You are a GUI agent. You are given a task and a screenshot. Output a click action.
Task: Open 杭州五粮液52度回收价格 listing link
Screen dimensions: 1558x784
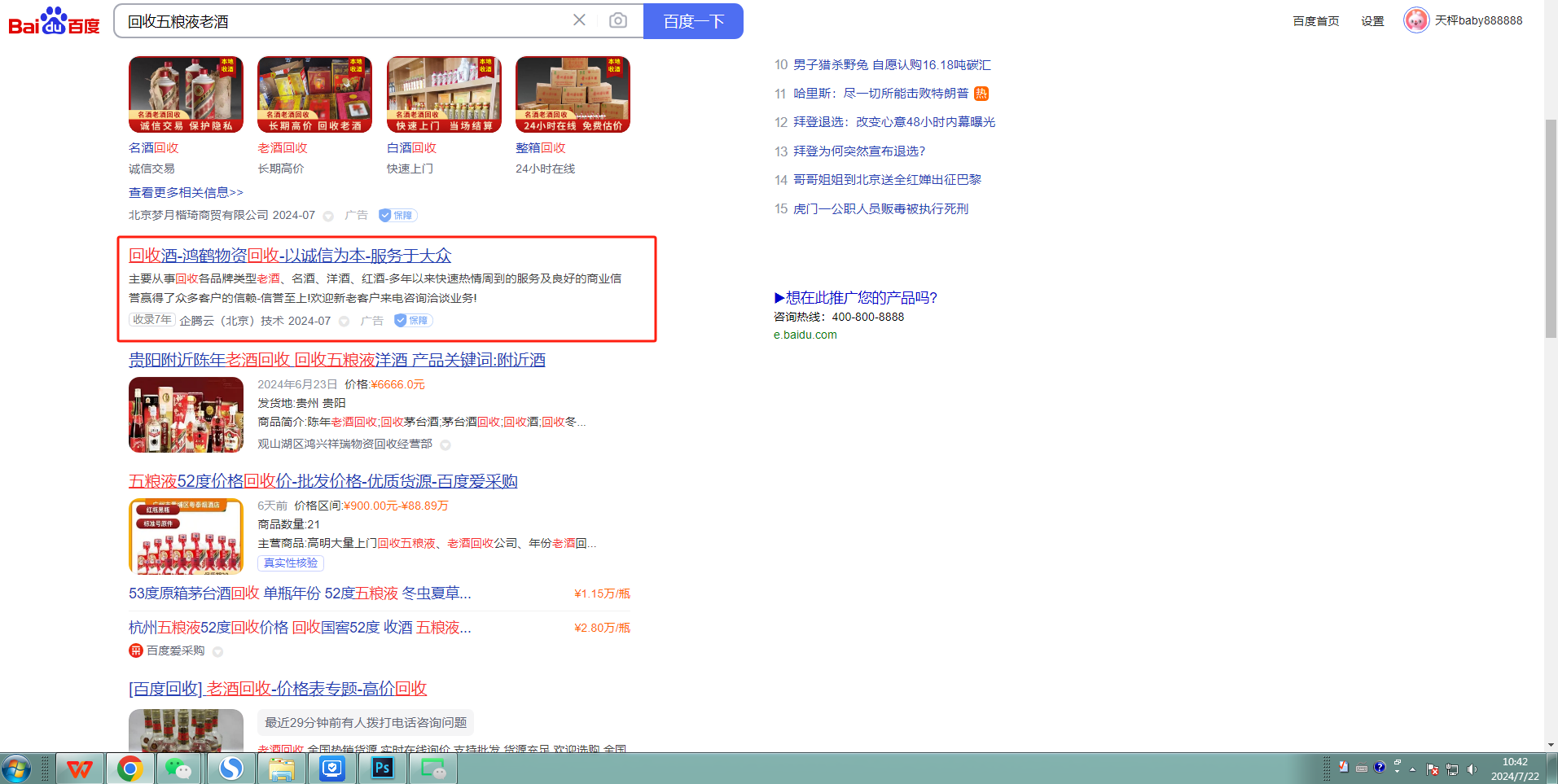pos(300,628)
